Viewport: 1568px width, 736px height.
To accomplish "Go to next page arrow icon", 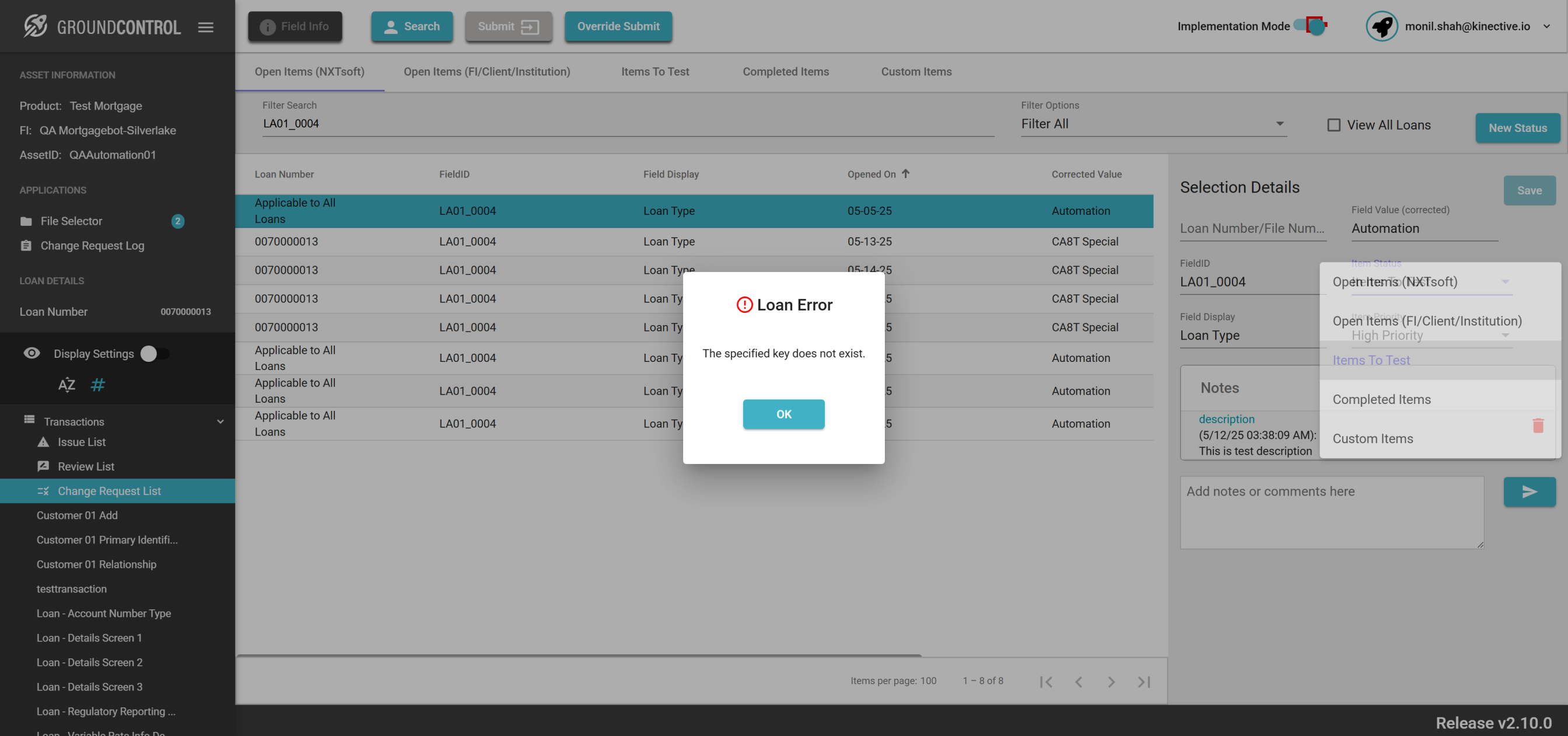I will tap(1111, 682).
